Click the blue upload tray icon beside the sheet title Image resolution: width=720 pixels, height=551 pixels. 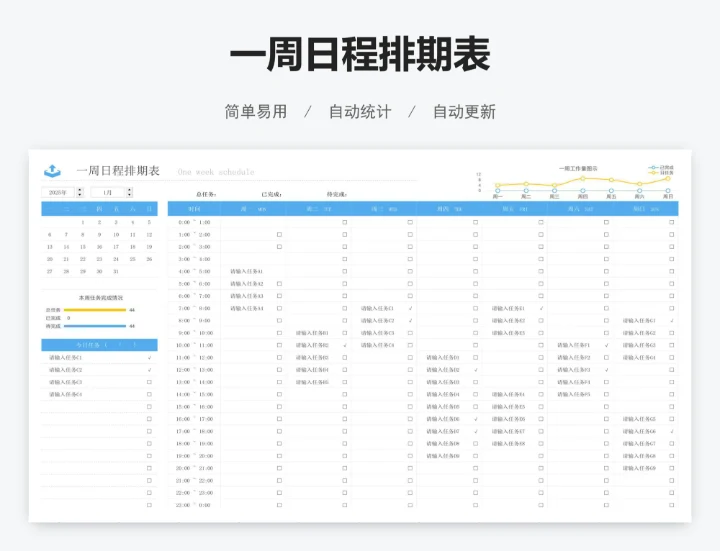click(52, 171)
